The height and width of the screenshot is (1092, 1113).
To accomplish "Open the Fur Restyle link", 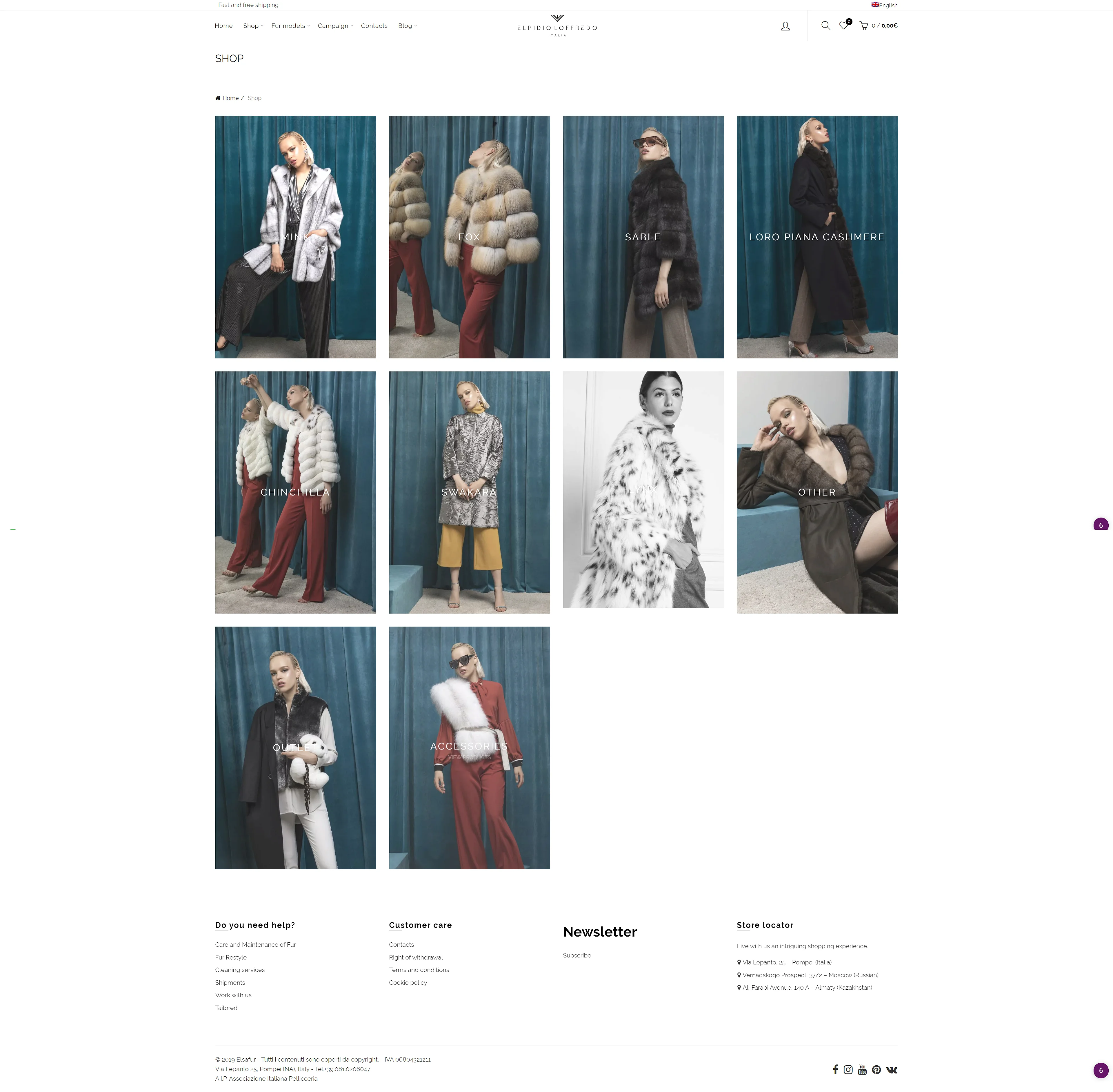I will point(230,957).
